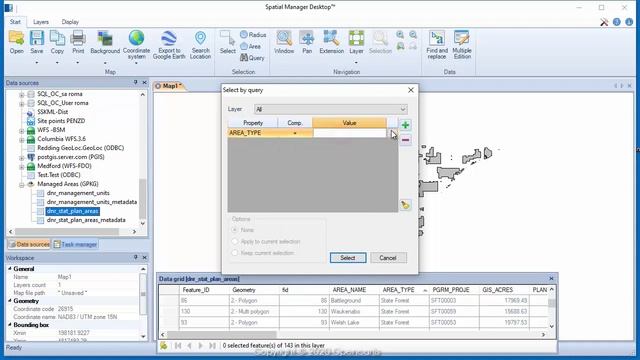Click data grid first record navigation icon
The height and width of the screenshot is (360, 640).
pyautogui.click(x=178, y=346)
